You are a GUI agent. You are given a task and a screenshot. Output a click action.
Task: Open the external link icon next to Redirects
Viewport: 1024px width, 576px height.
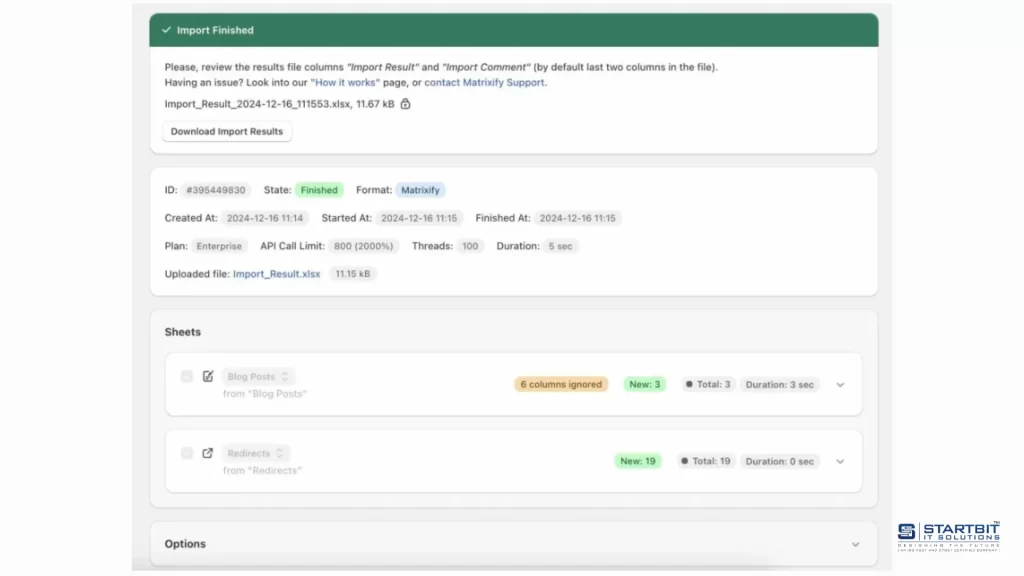pyautogui.click(x=207, y=452)
